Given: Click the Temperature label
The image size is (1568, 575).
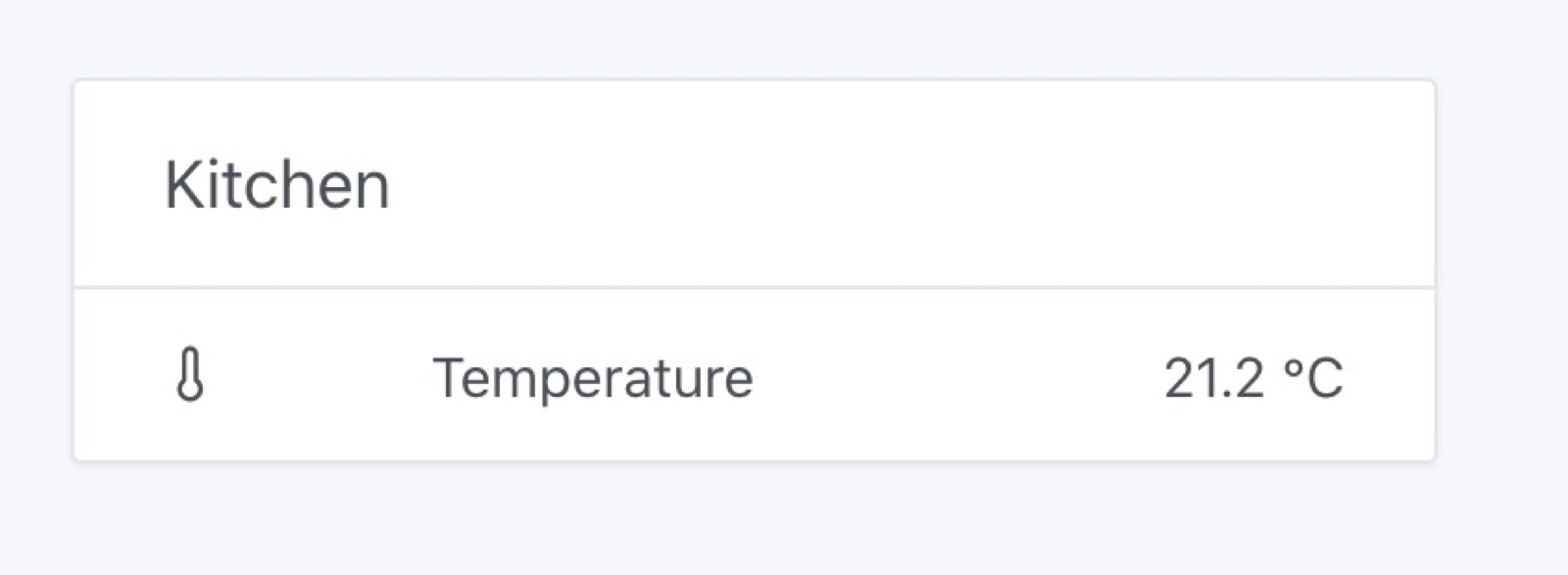Looking at the screenshot, I should [x=594, y=375].
